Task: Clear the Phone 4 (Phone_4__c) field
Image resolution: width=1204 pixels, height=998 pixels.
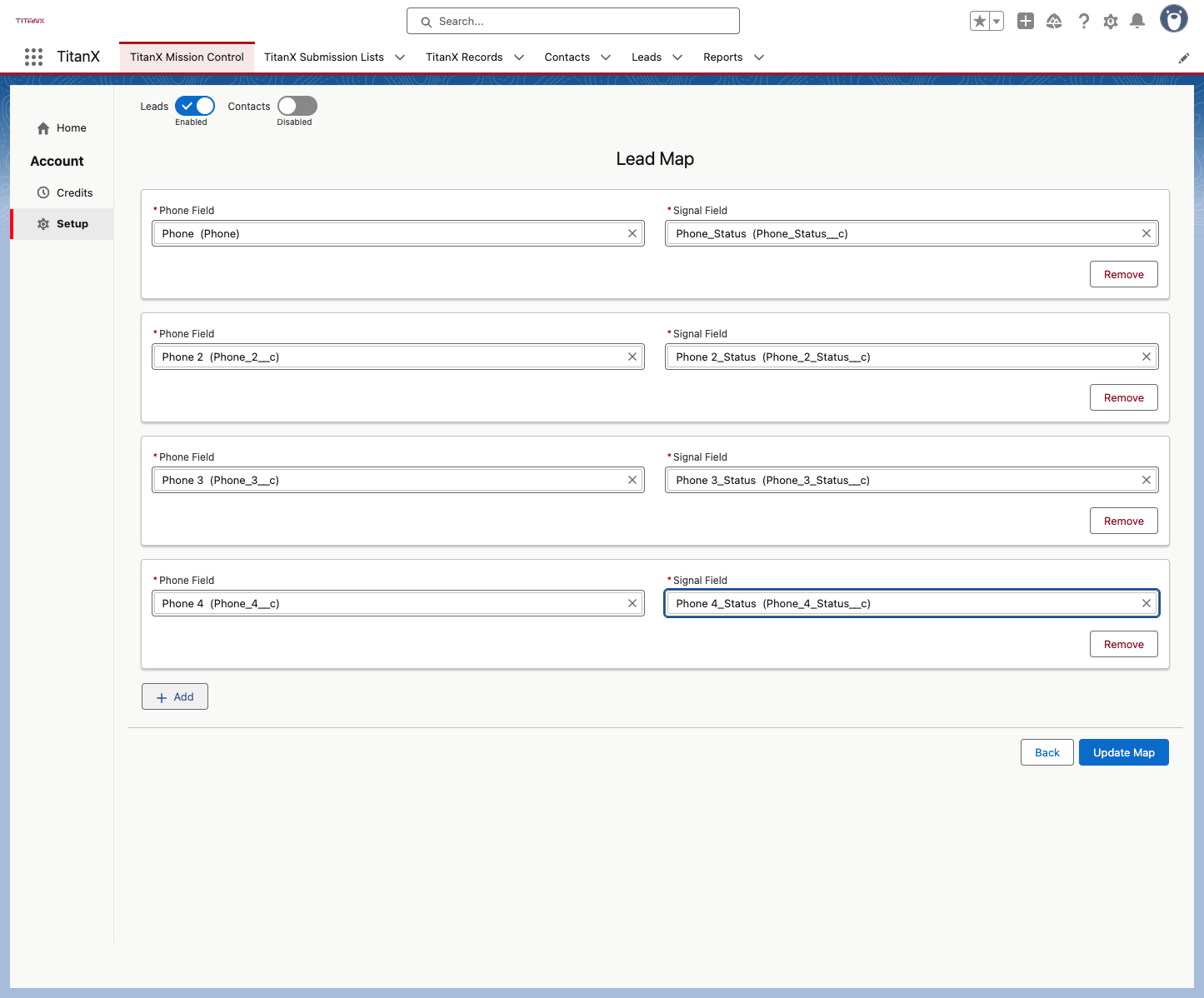Action: pyautogui.click(x=632, y=603)
